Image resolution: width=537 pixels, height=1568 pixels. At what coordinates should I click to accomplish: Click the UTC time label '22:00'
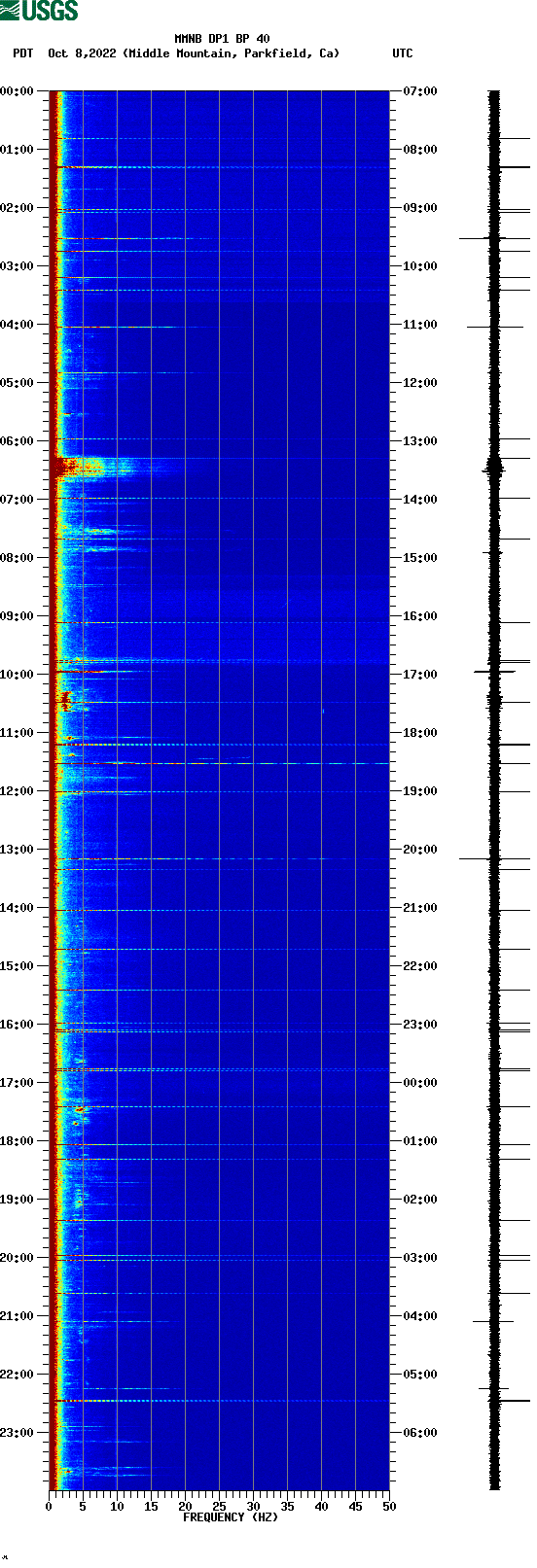(420, 966)
